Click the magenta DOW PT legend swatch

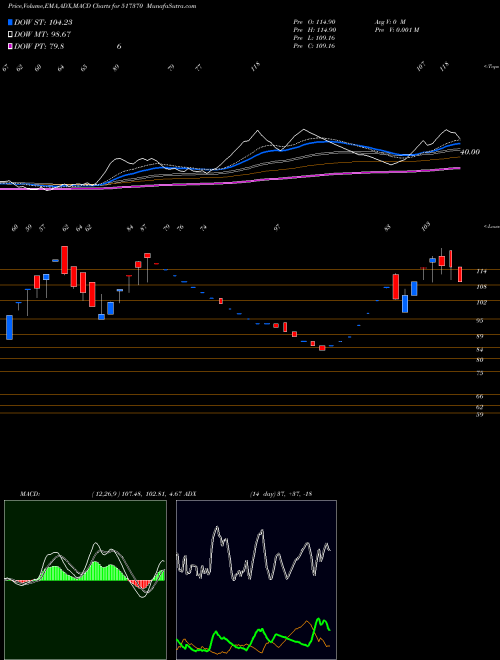point(10,46)
